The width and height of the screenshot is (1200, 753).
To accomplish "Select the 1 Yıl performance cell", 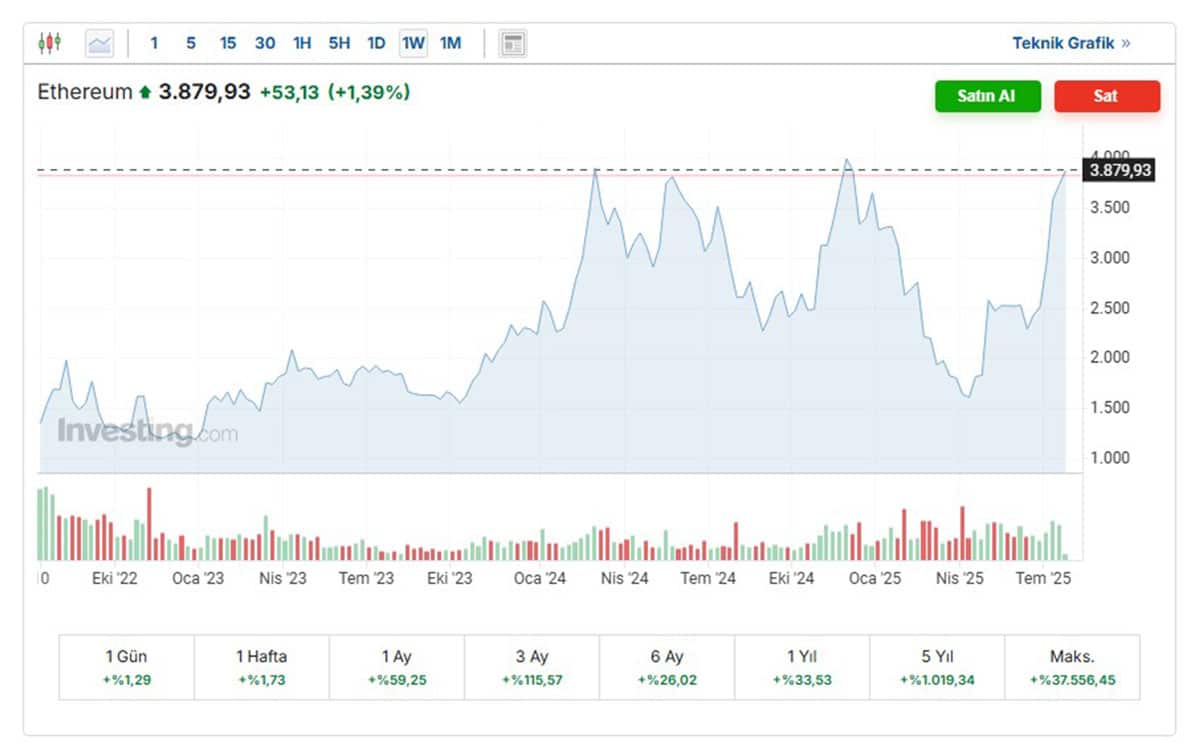I will (801, 667).
